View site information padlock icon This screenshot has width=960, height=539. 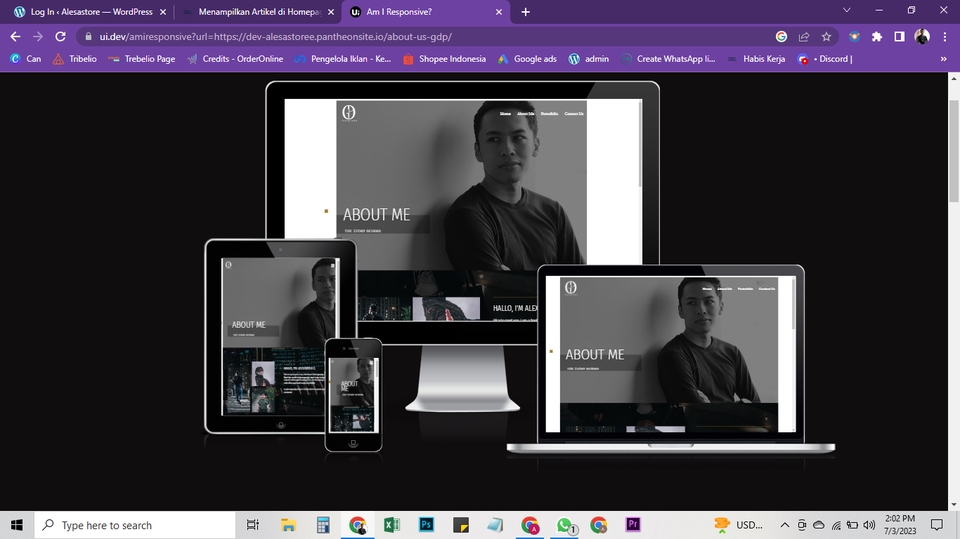pos(88,37)
